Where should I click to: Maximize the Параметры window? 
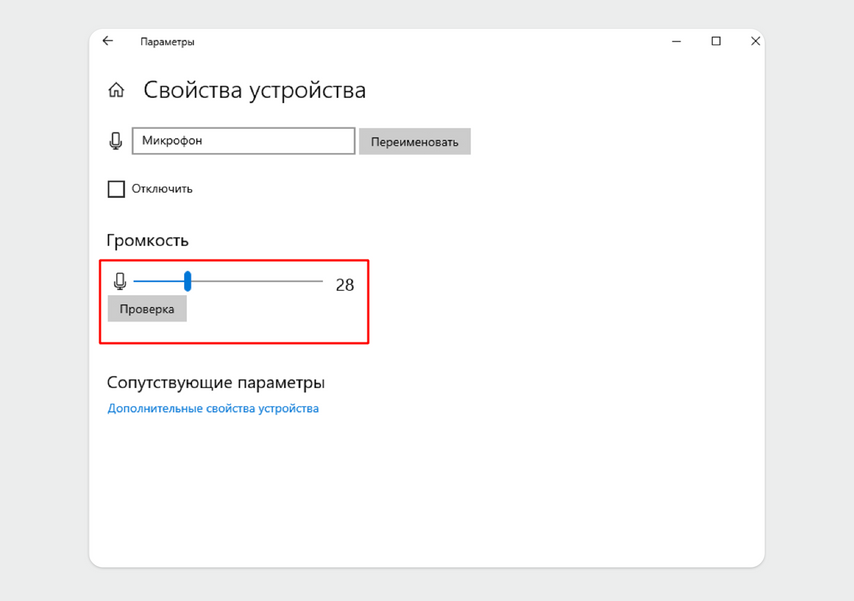[x=716, y=41]
